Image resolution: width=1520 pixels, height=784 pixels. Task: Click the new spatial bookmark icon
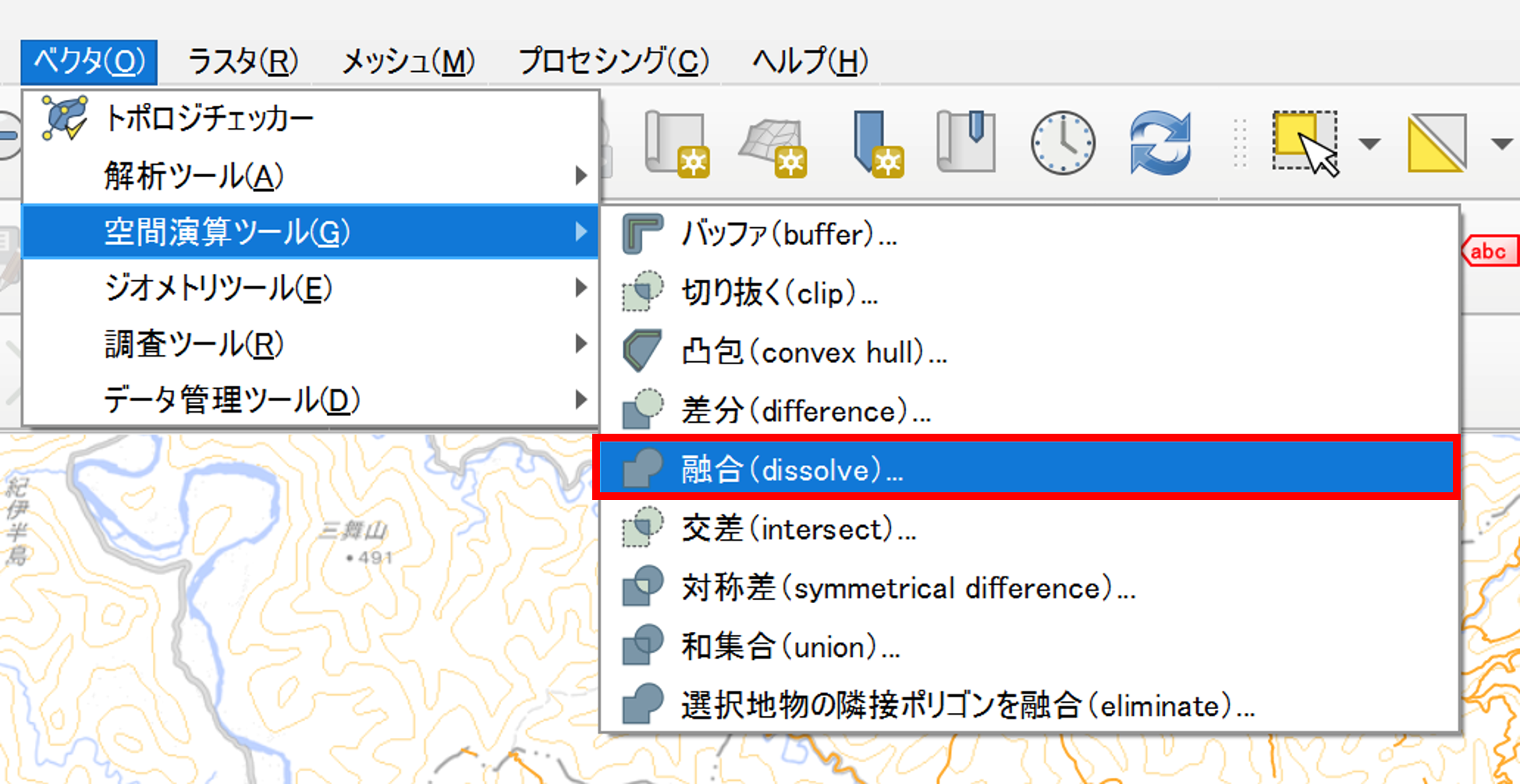point(878,144)
